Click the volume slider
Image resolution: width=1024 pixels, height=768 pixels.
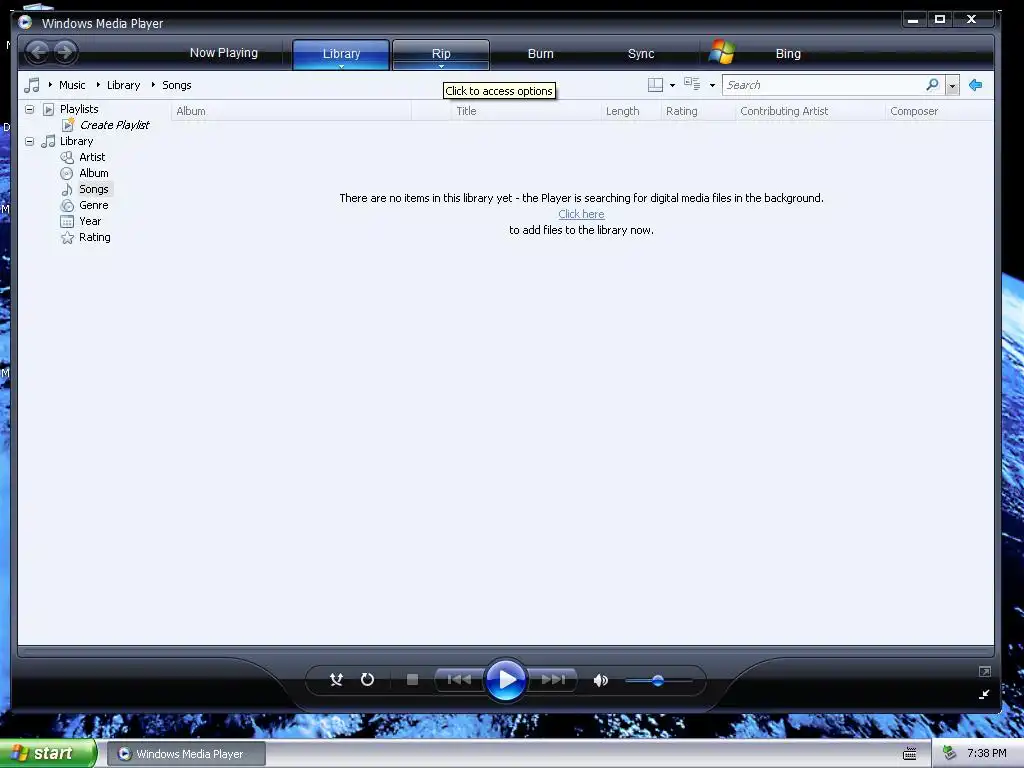click(x=658, y=680)
